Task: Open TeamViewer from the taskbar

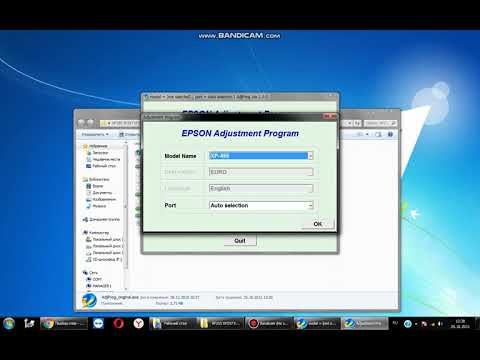Action: (x=98, y=323)
